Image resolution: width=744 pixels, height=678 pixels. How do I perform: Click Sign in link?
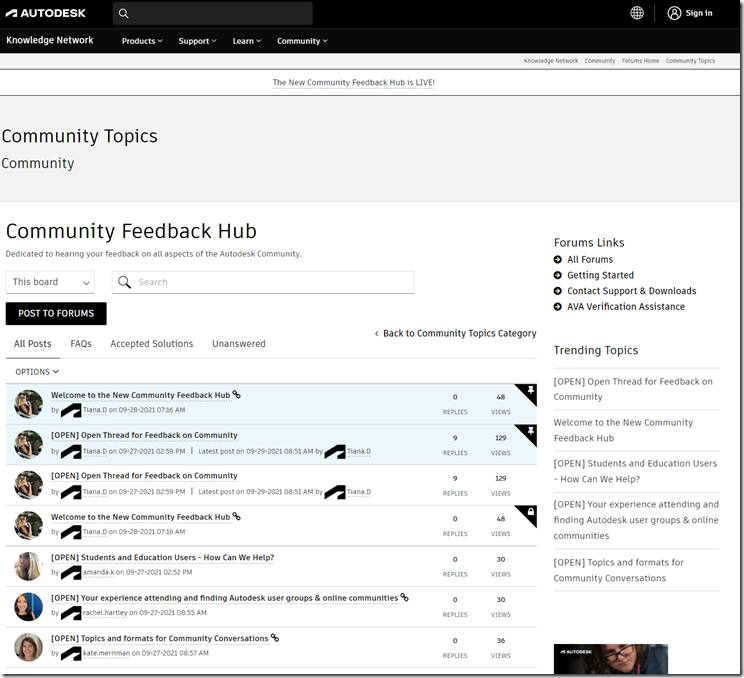(699, 13)
